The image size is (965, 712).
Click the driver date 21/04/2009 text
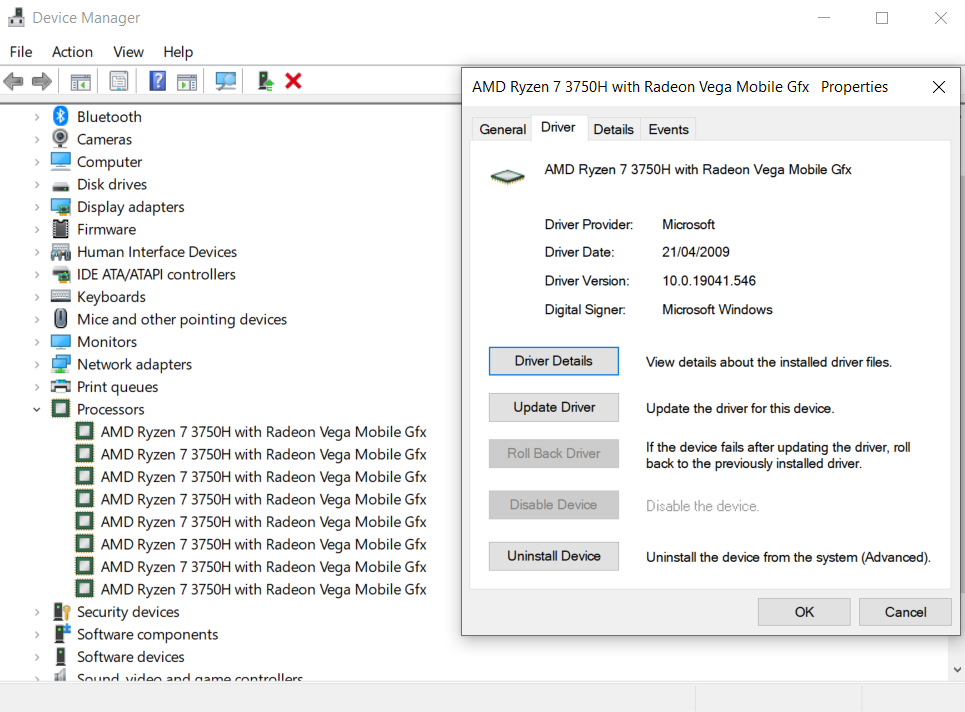point(695,252)
